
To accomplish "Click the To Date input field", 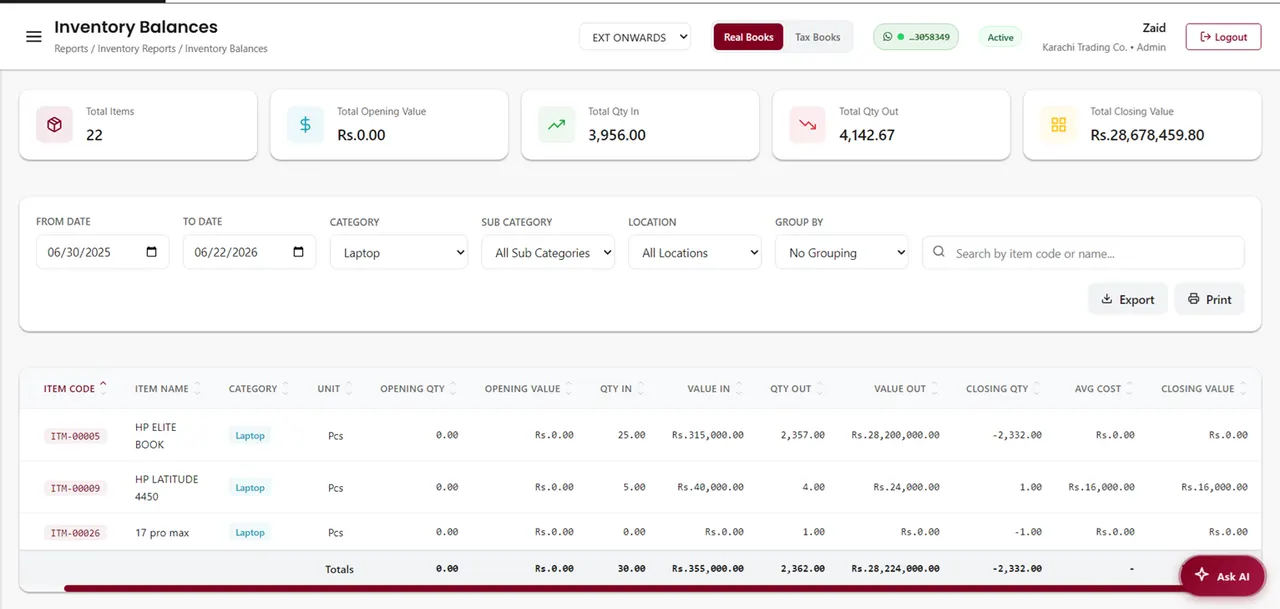I will point(249,252).
